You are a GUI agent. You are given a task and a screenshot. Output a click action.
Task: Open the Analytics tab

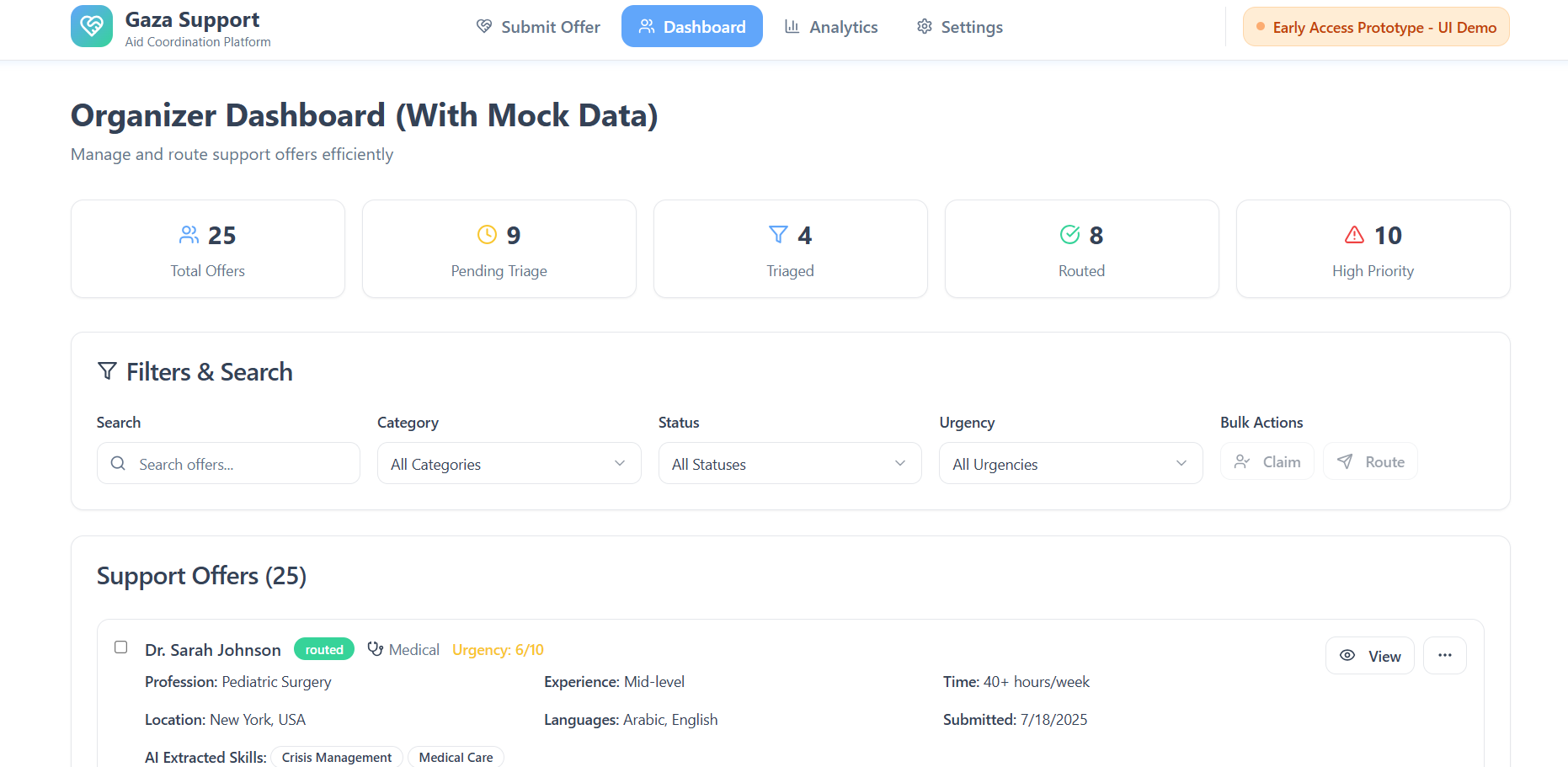click(x=831, y=26)
